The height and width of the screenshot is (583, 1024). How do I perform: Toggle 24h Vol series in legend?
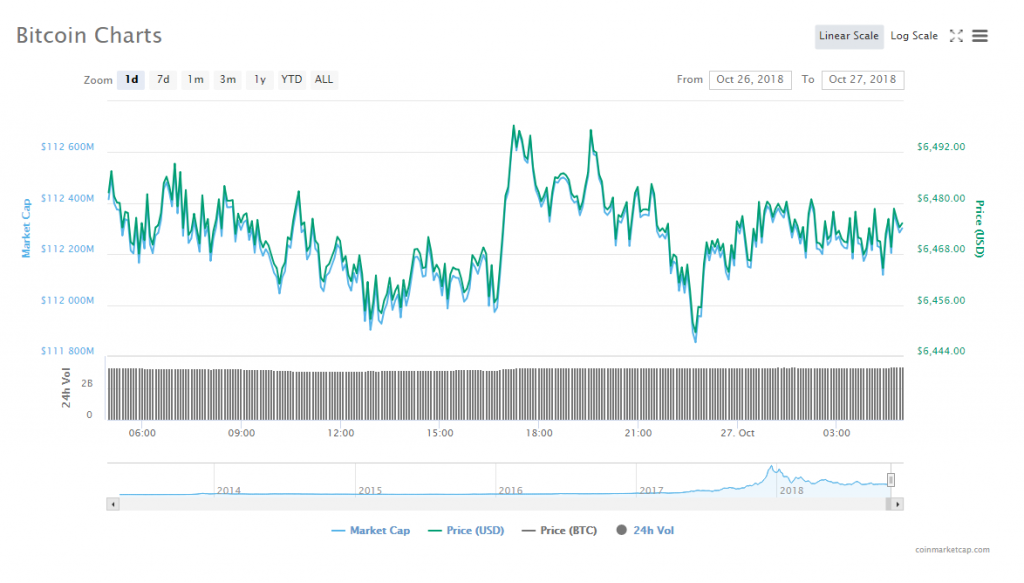pos(645,530)
